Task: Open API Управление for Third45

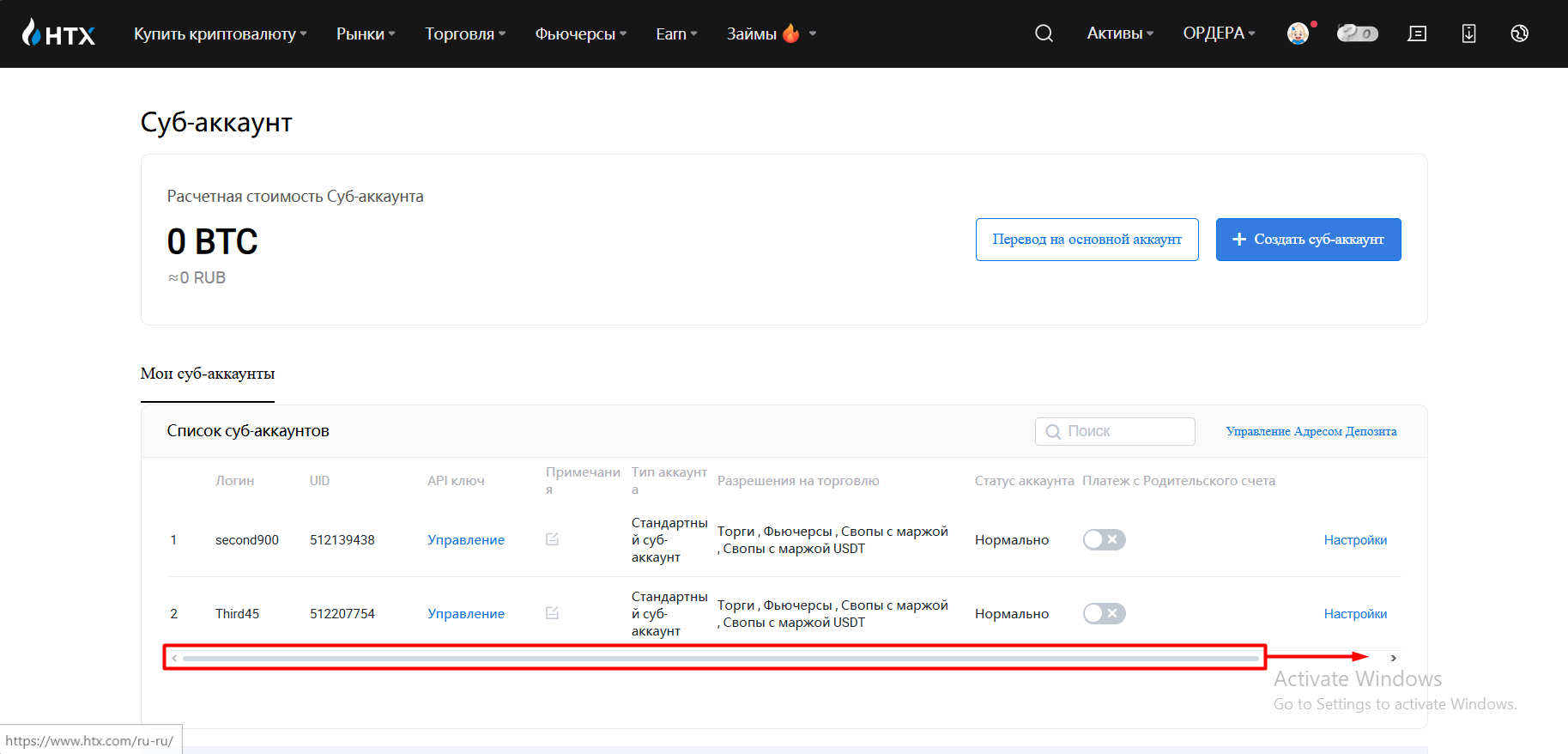Action: click(x=466, y=613)
